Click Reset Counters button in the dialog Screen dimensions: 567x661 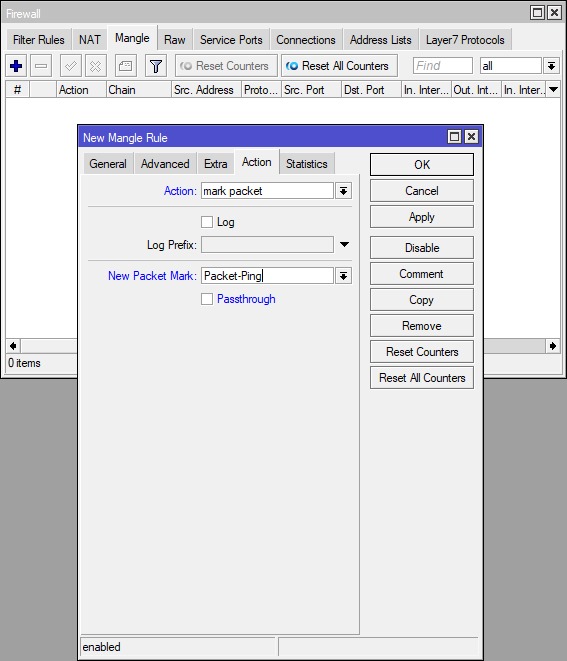(x=422, y=352)
